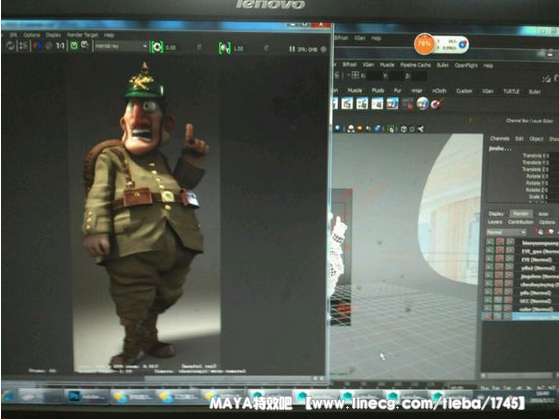Click the second white shelf icon
Screen dimensions: 559x420
347,103
